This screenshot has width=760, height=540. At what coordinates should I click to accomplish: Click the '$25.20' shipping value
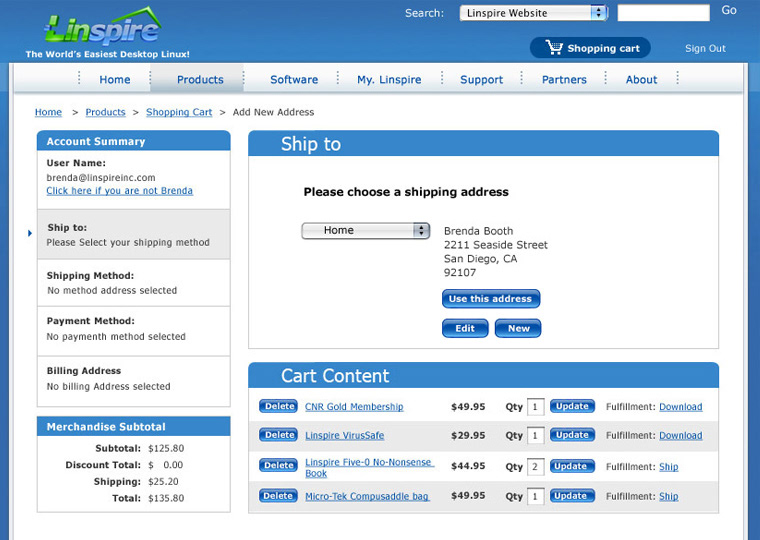(163, 482)
